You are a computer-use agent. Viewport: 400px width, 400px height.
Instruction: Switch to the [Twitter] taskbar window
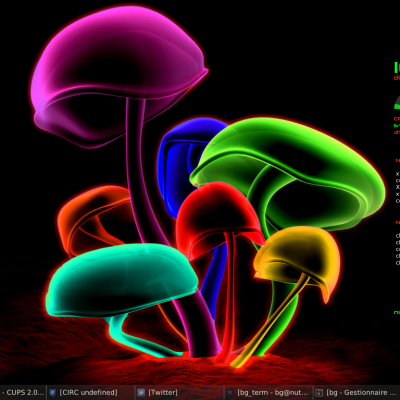pos(179,393)
